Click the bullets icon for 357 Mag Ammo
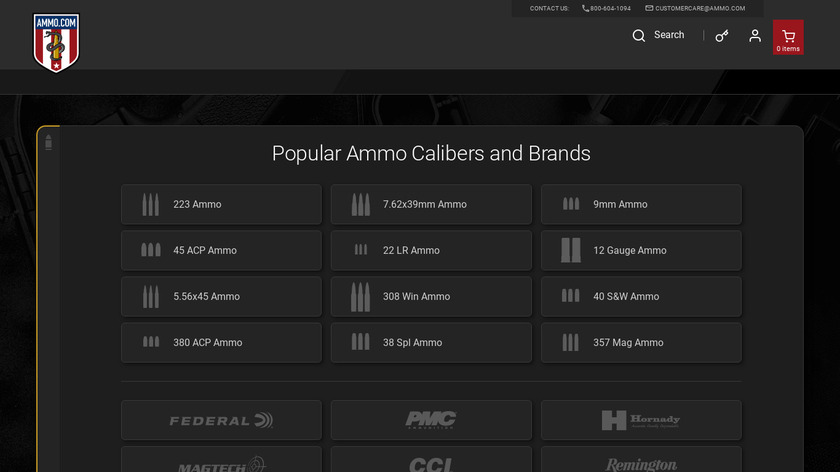Viewport: 840px width, 472px height. (x=571, y=342)
